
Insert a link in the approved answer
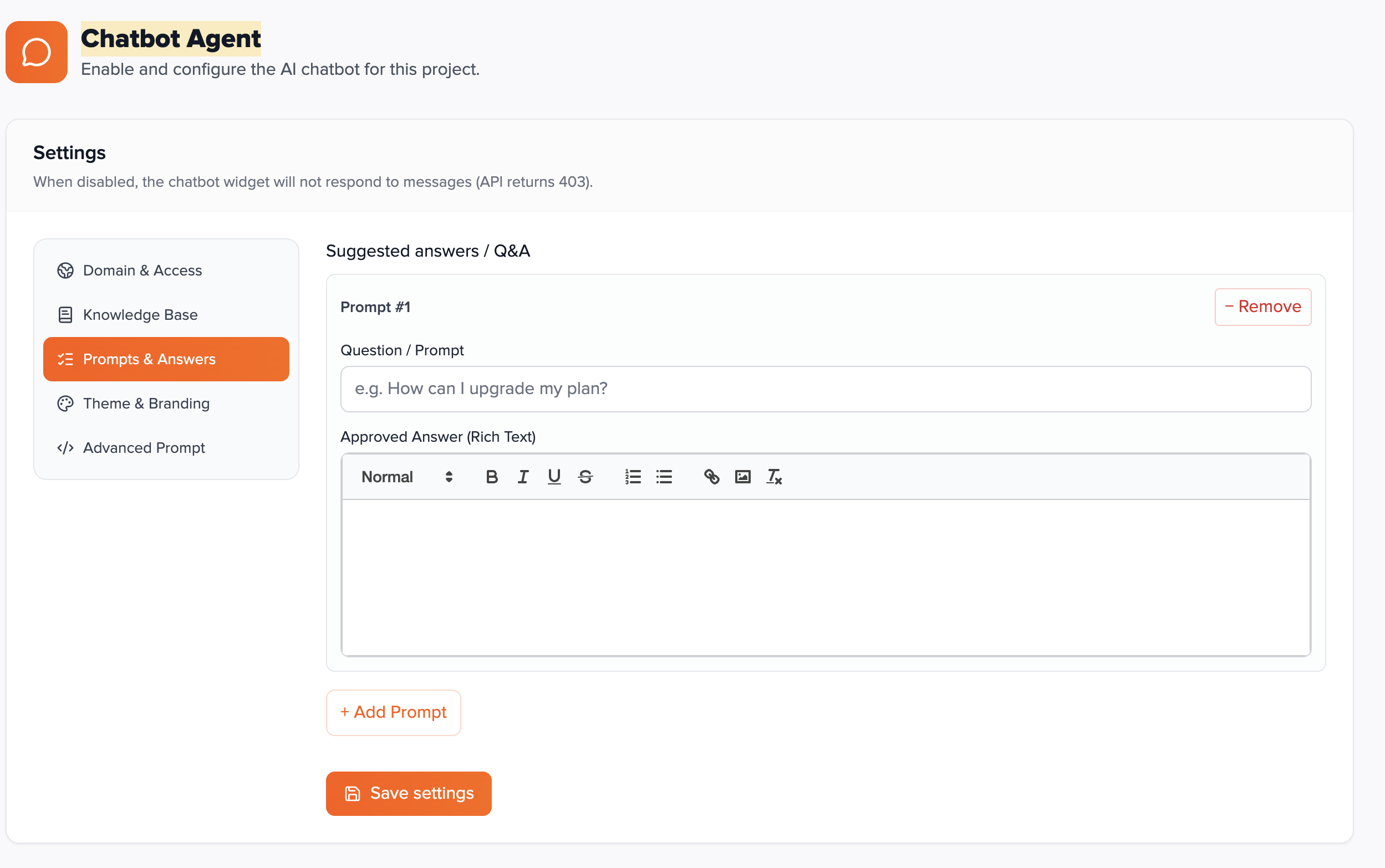(x=711, y=477)
